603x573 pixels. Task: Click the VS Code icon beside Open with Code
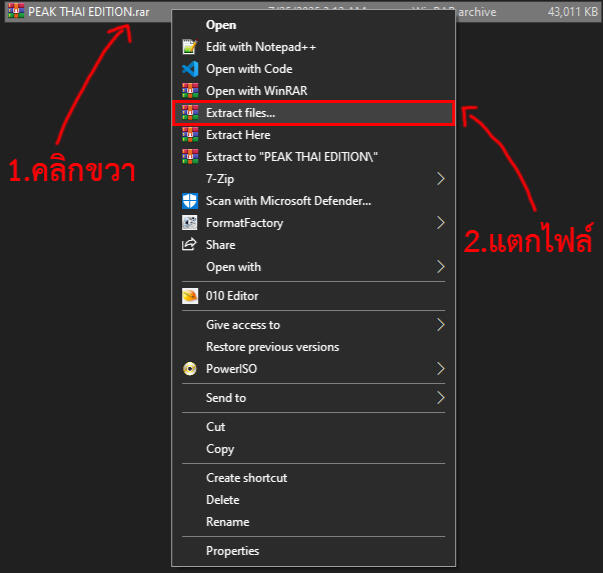coord(190,69)
